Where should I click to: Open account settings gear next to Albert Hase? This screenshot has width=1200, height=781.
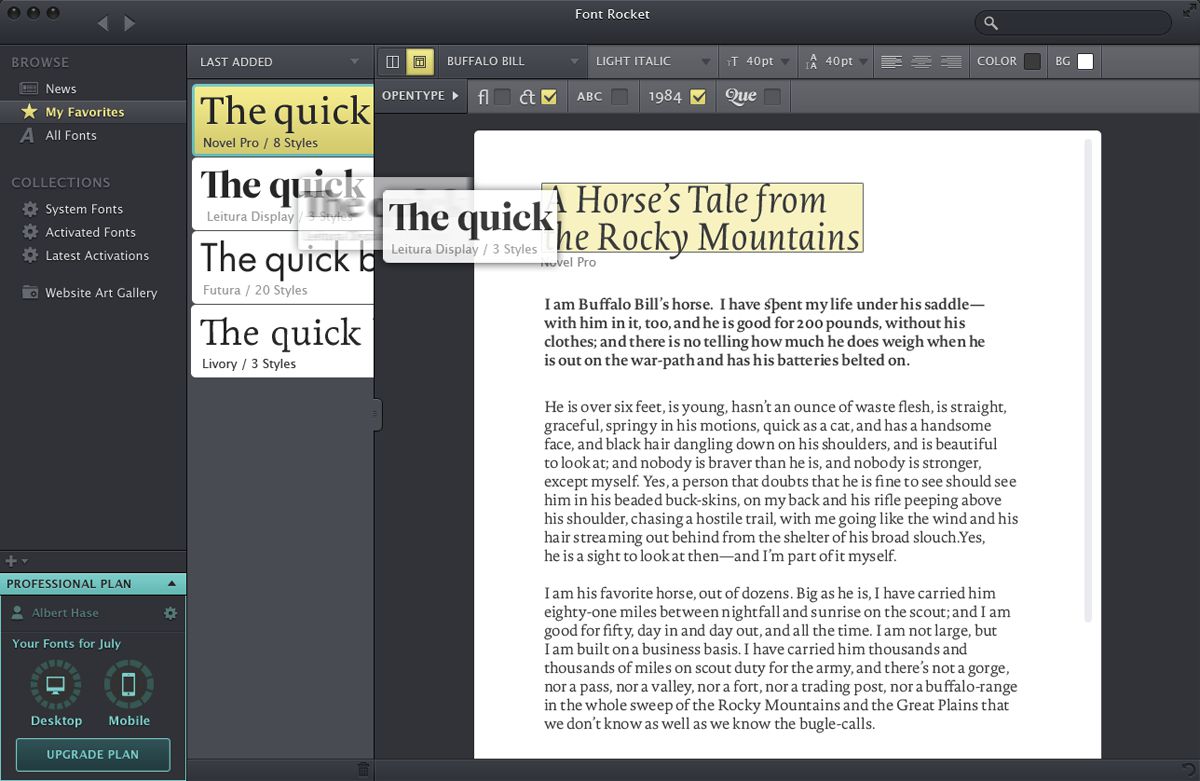170,613
